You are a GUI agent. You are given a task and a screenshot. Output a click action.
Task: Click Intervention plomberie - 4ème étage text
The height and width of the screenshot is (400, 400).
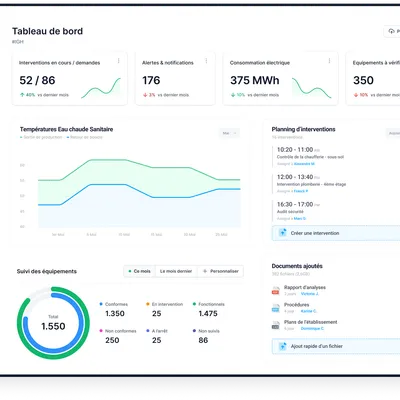pyautogui.click(x=311, y=184)
